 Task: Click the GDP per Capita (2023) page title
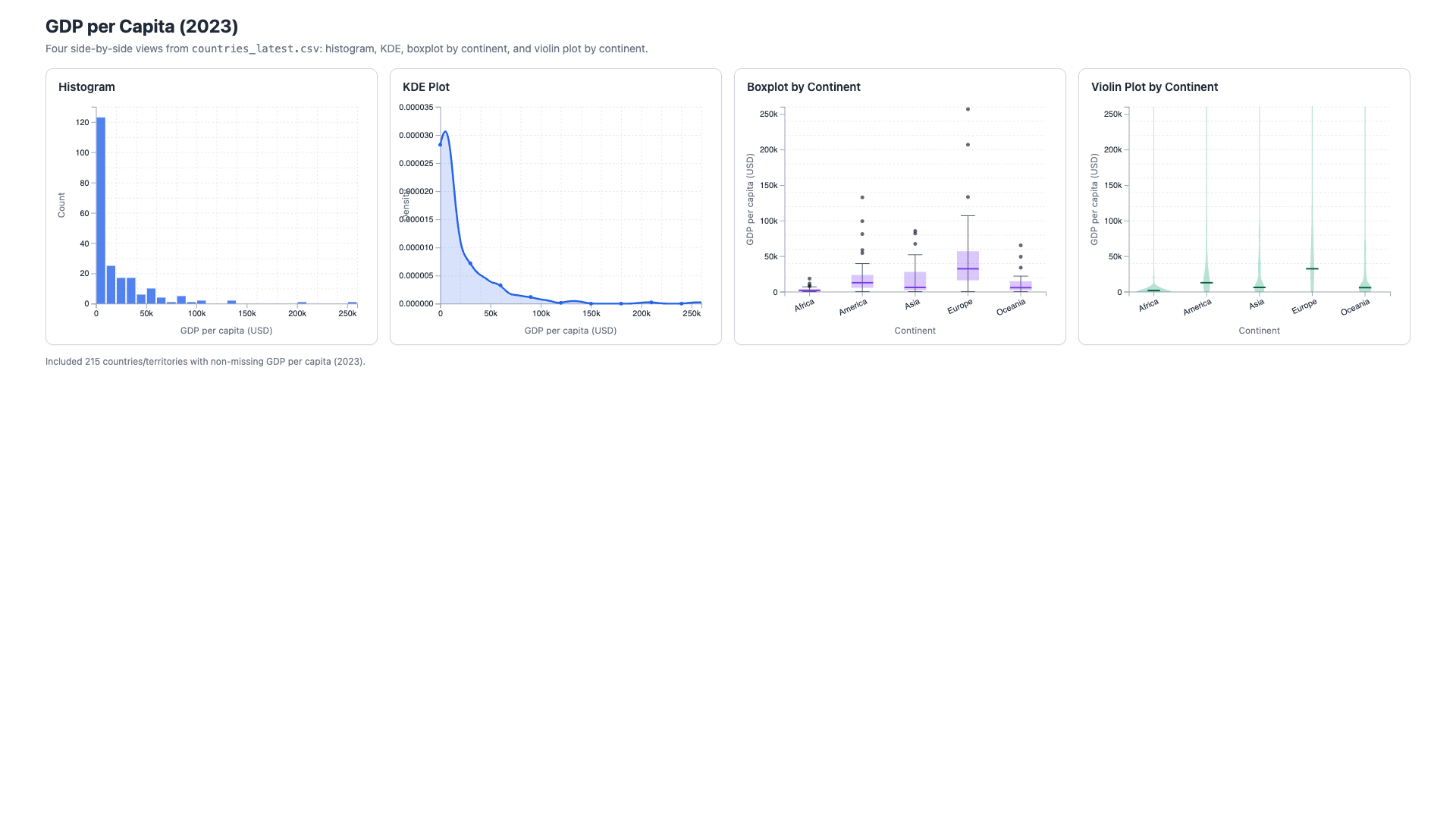[x=142, y=27]
